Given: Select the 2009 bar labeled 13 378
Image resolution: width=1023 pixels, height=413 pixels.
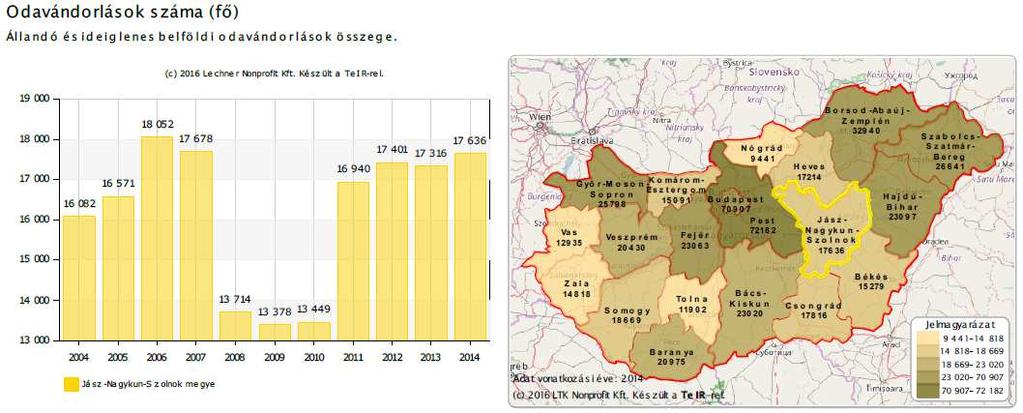Looking at the screenshot, I should coord(275,332).
